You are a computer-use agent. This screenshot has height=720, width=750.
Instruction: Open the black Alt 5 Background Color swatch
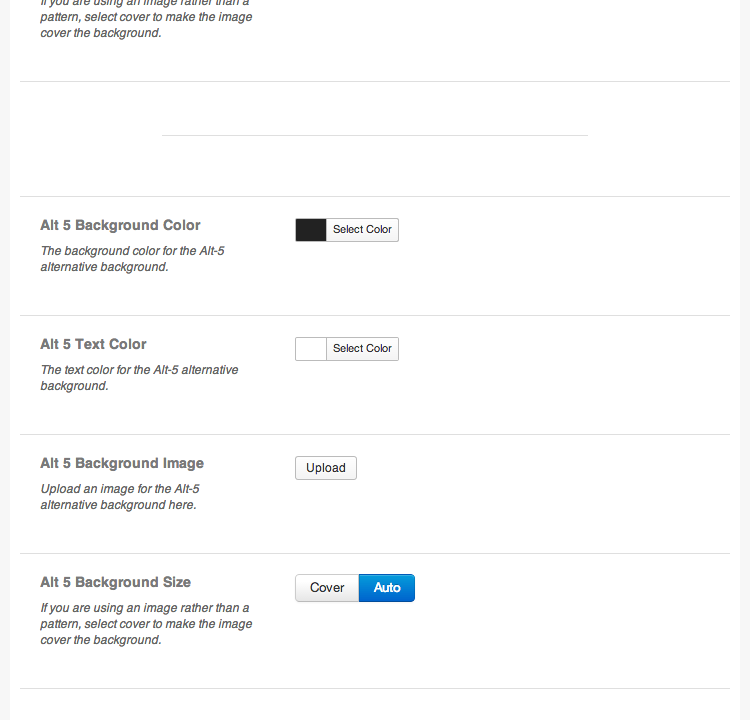pyautogui.click(x=311, y=230)
